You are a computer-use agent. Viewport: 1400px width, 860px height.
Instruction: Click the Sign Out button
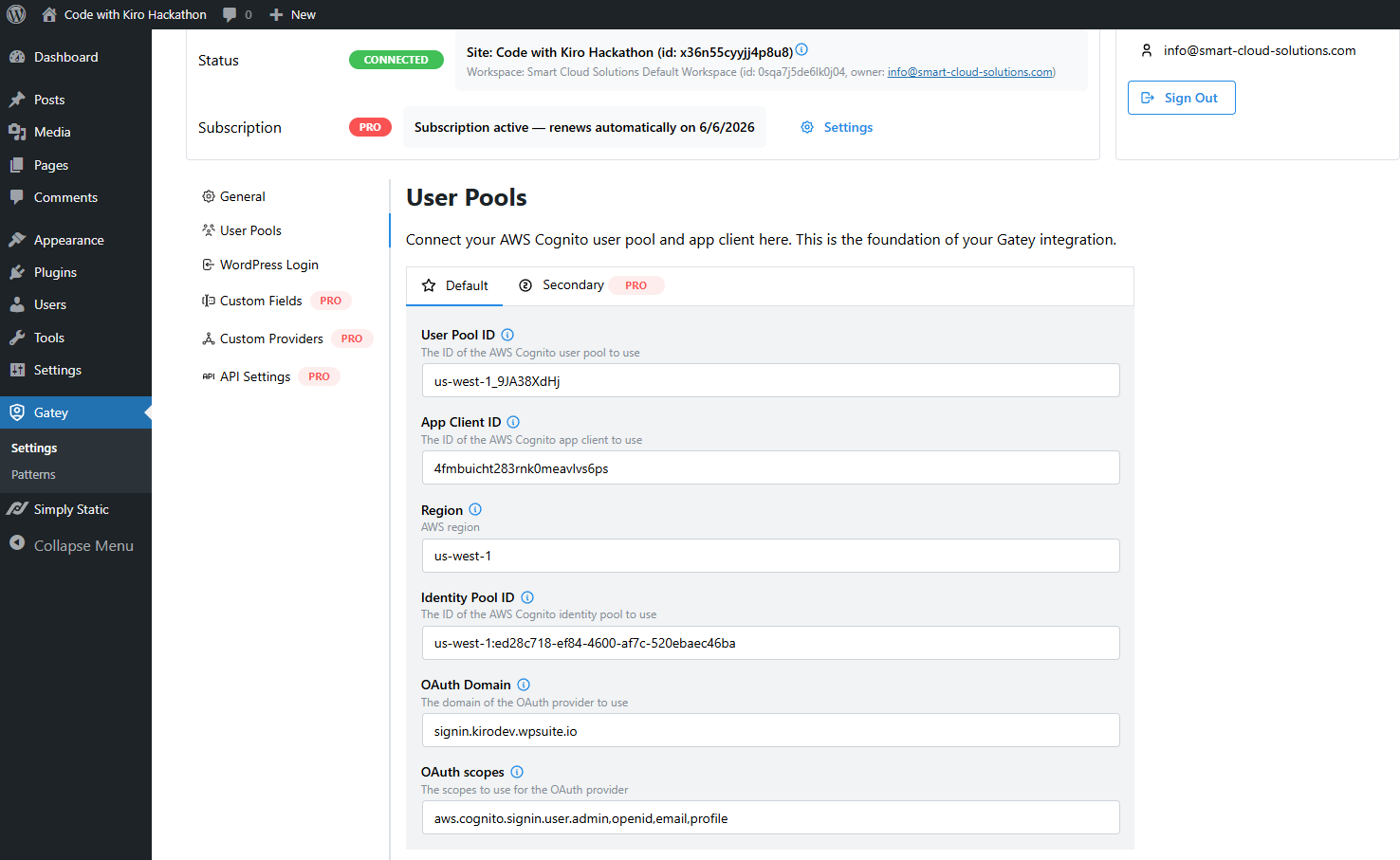1182,98
